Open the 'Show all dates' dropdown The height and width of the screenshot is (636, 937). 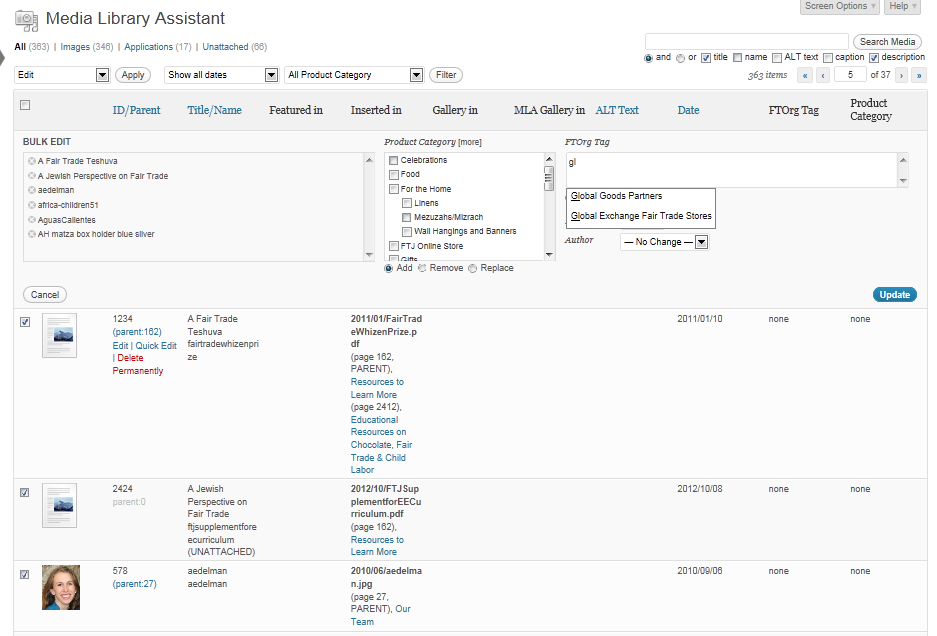coord(221,75)
